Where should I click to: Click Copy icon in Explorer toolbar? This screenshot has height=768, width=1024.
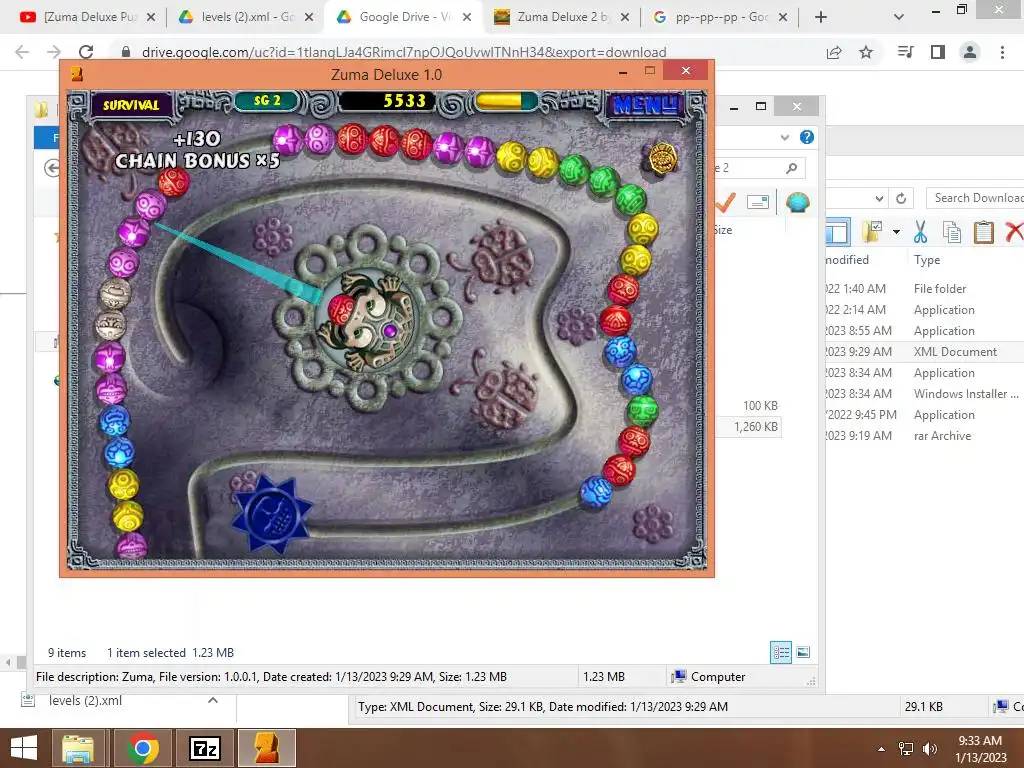click(x=952, y=231)
